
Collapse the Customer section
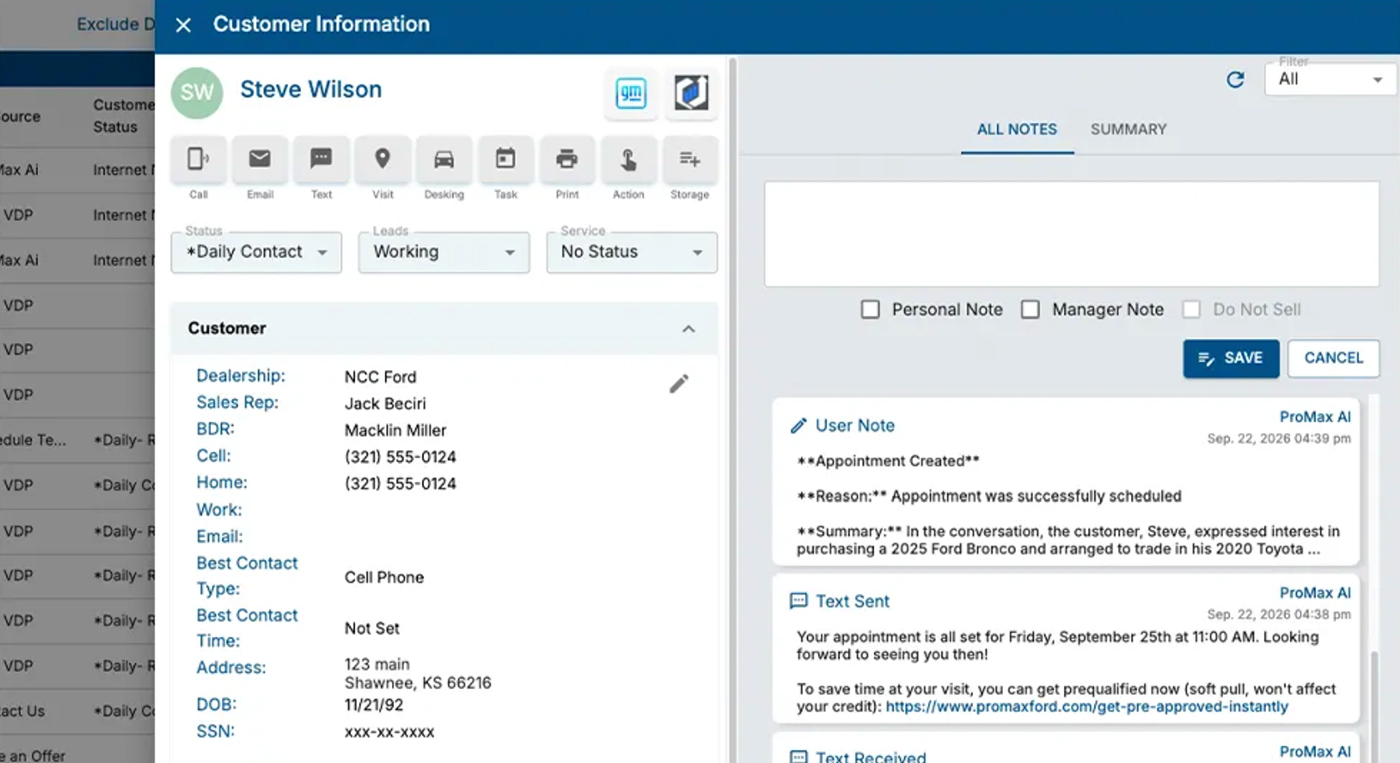(688, 329)
